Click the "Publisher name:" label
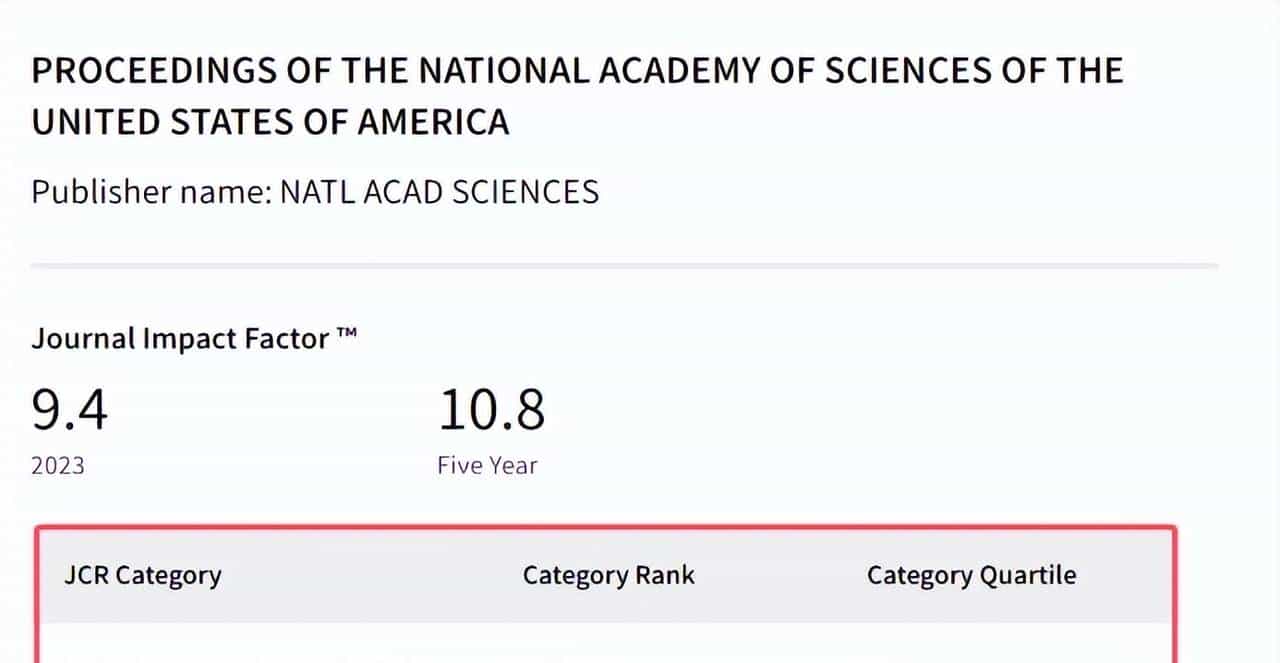The image size is (1280, 663). click(x=150, y=191)
